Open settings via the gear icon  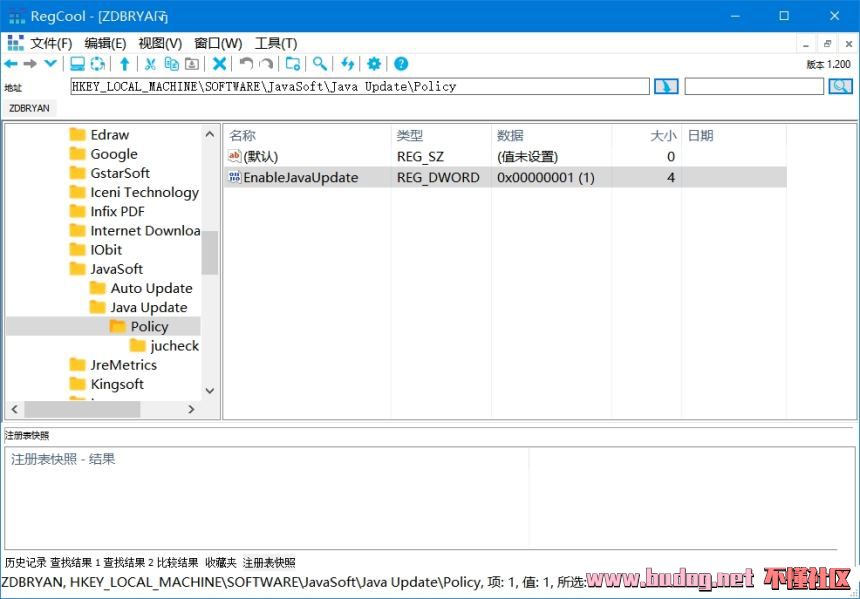click(x=374, y=64)
